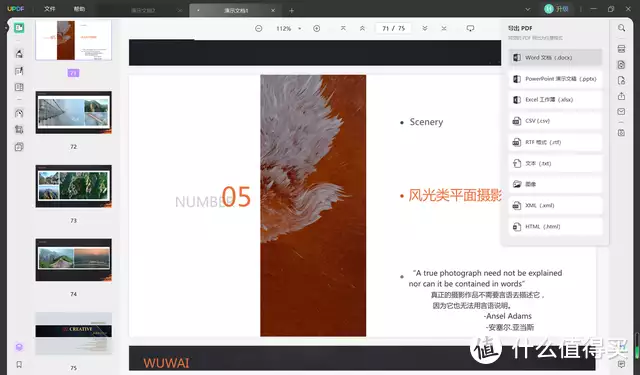Click the zoom out minus icon
The image size is (640, 375).
[x=258, y=29]
